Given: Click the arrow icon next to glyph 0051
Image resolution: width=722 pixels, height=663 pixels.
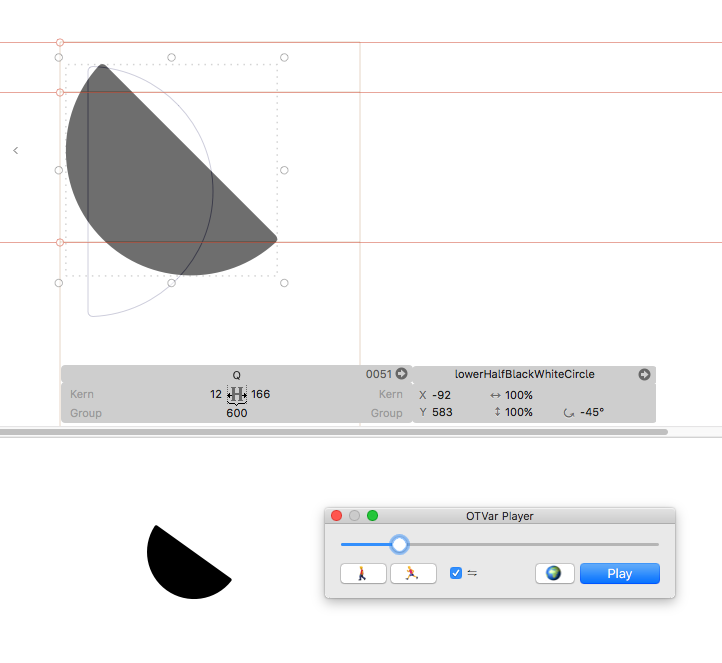Looking at the screenshot, I should pos(401,374).
